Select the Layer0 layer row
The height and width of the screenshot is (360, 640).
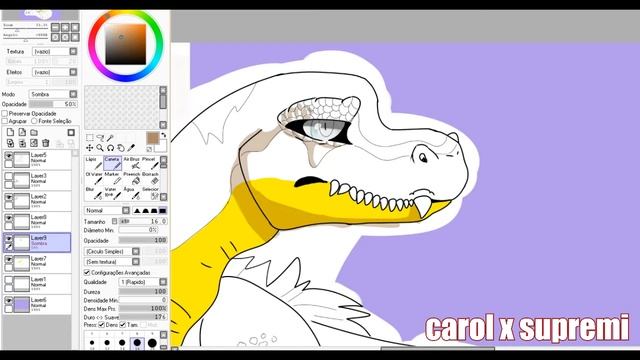pyautogui.click(x=37, y=222)
